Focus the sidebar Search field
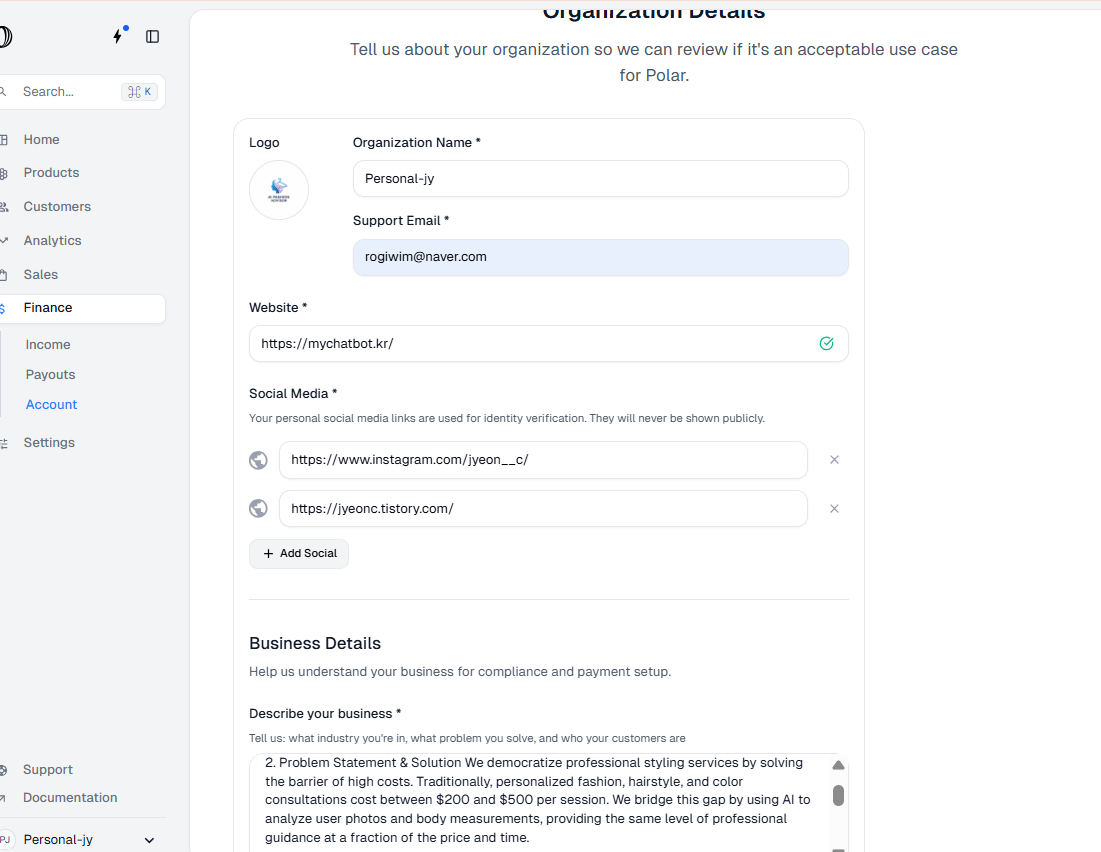 coord(81,92)
